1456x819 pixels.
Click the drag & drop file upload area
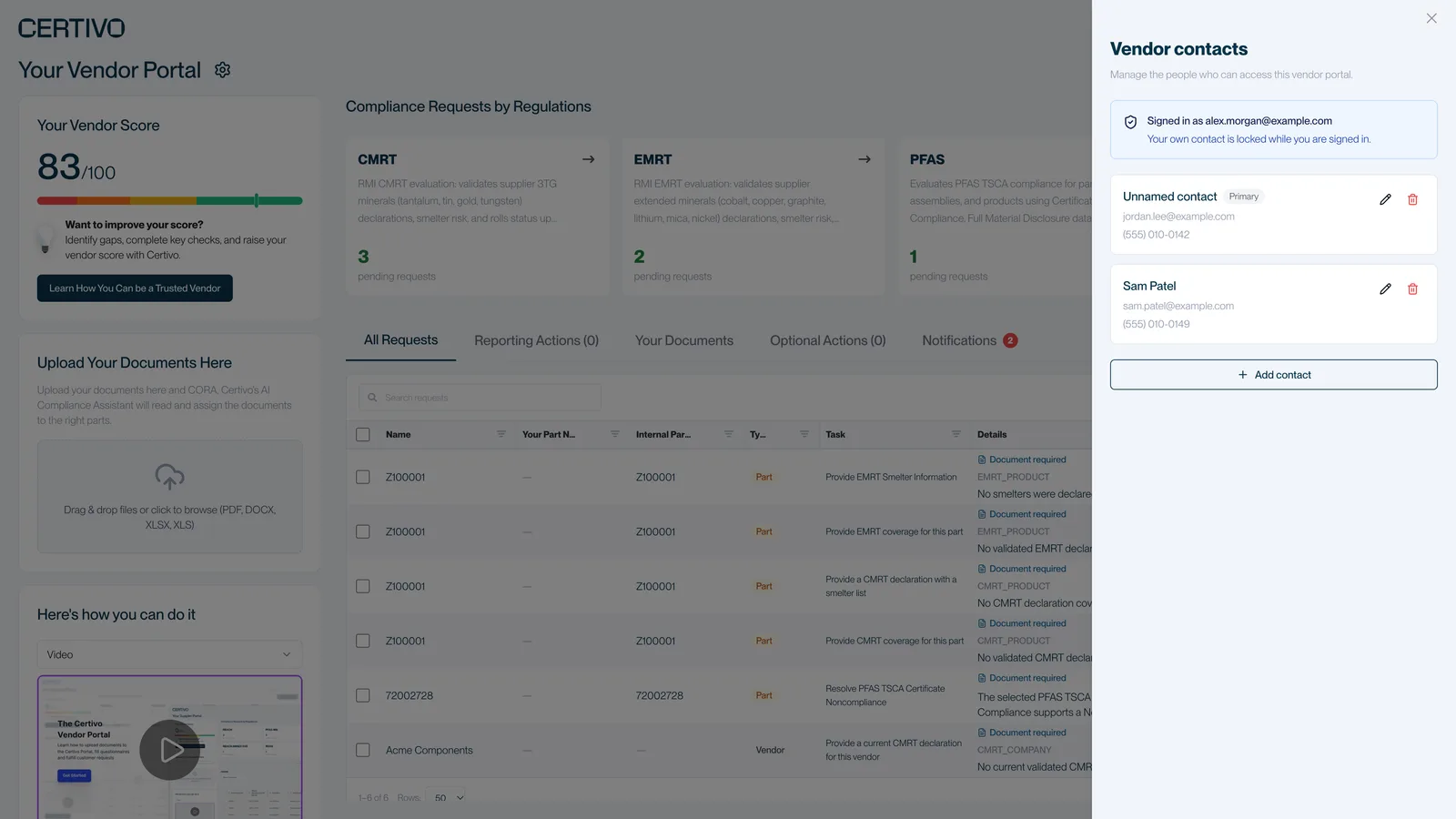tap(170, 497)
